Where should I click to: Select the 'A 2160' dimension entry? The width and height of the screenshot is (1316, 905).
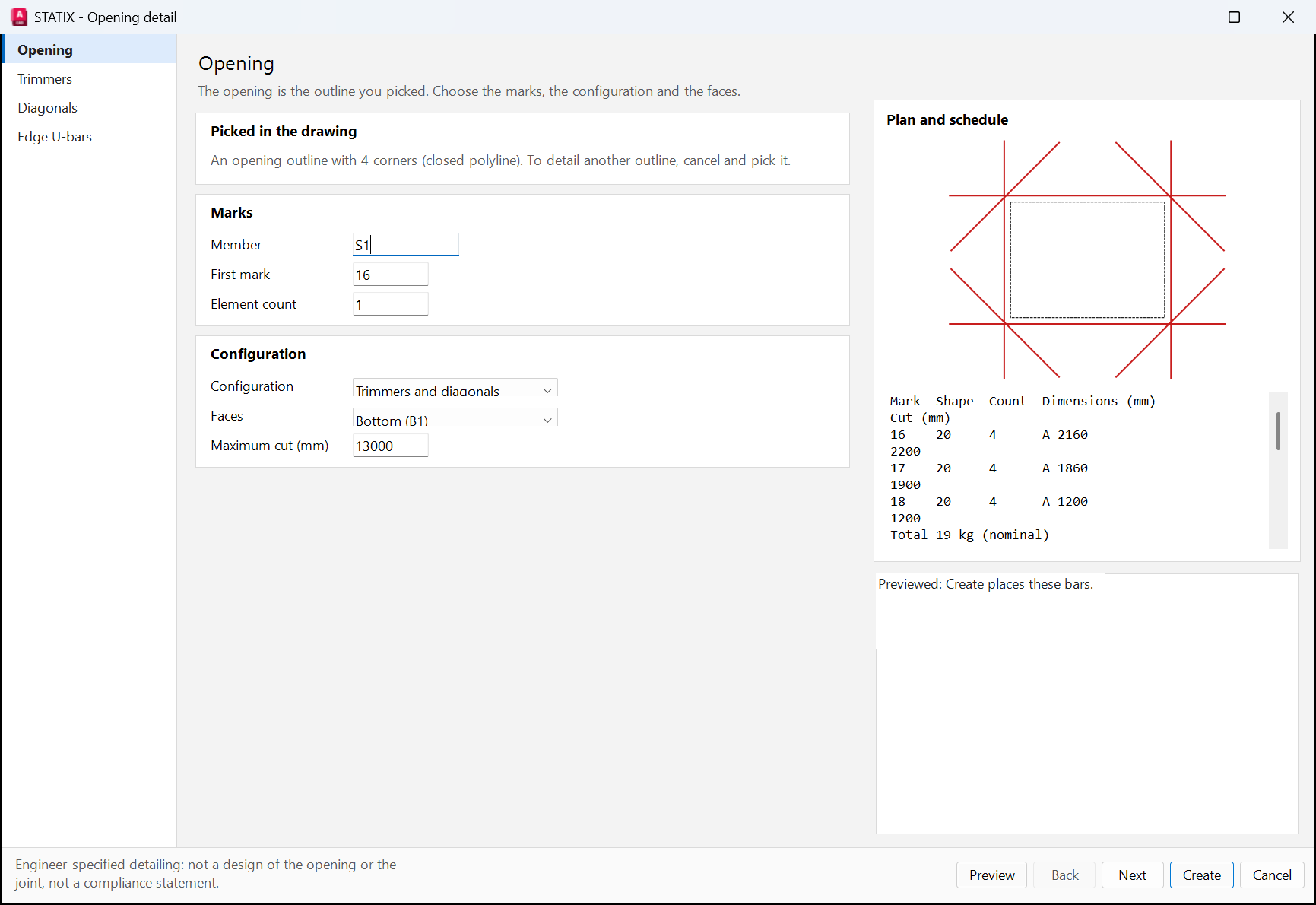click(x=1064, y=435)
